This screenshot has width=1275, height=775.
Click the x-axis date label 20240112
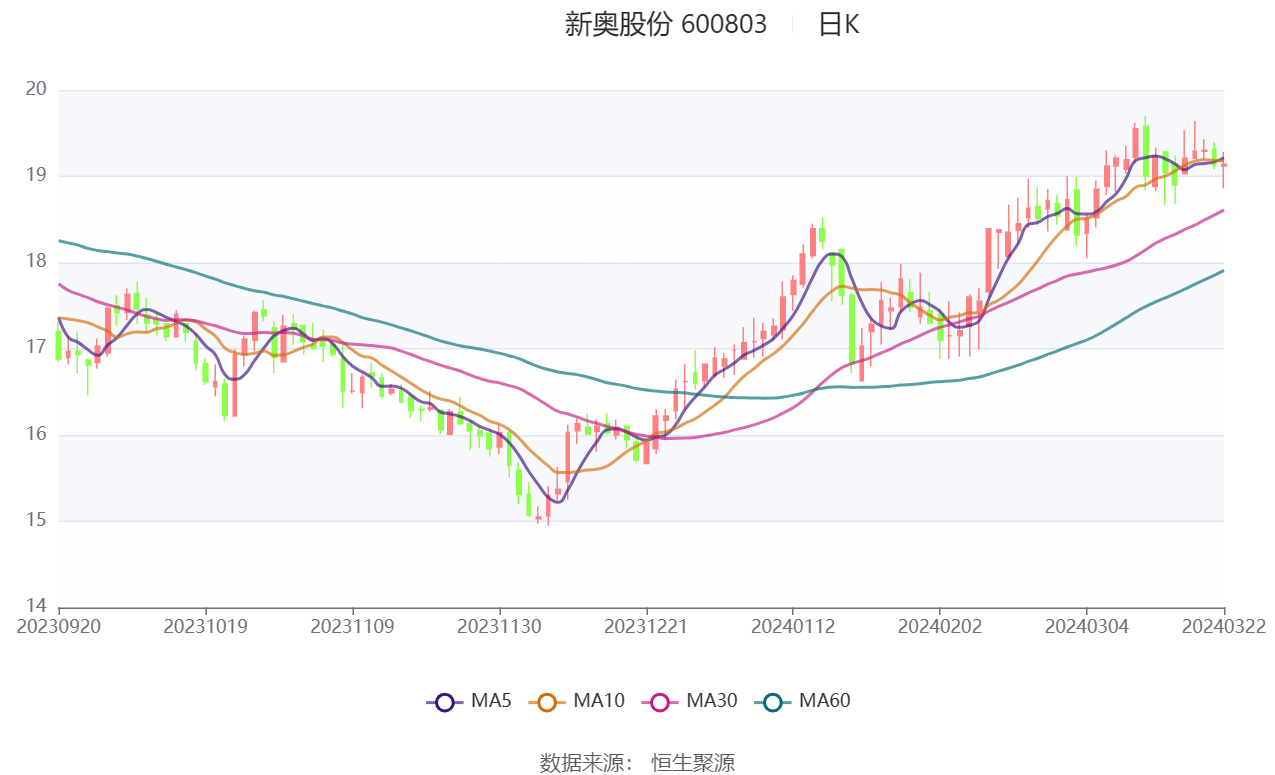tap(793, 627)
